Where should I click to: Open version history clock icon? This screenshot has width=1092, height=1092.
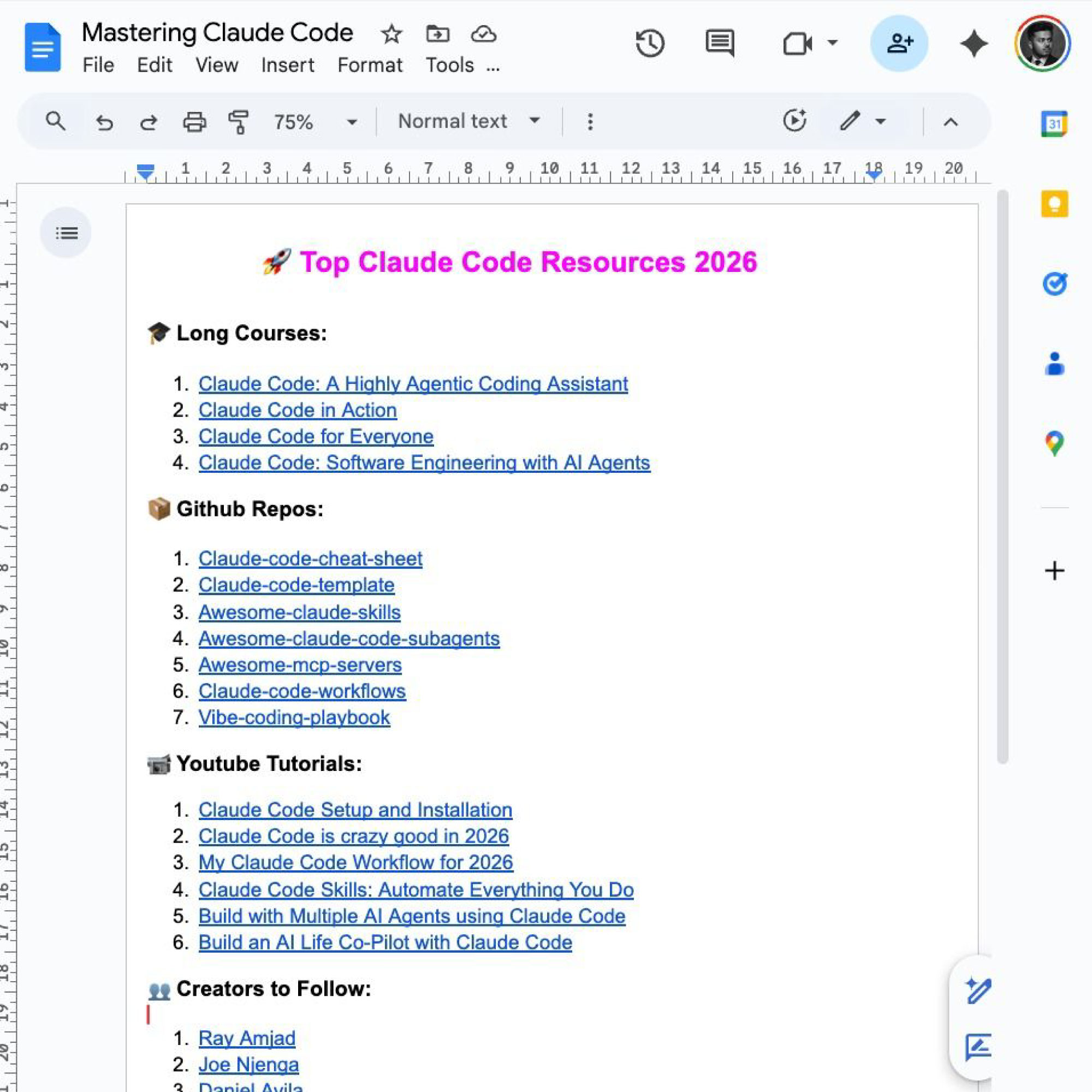point(650,44)
